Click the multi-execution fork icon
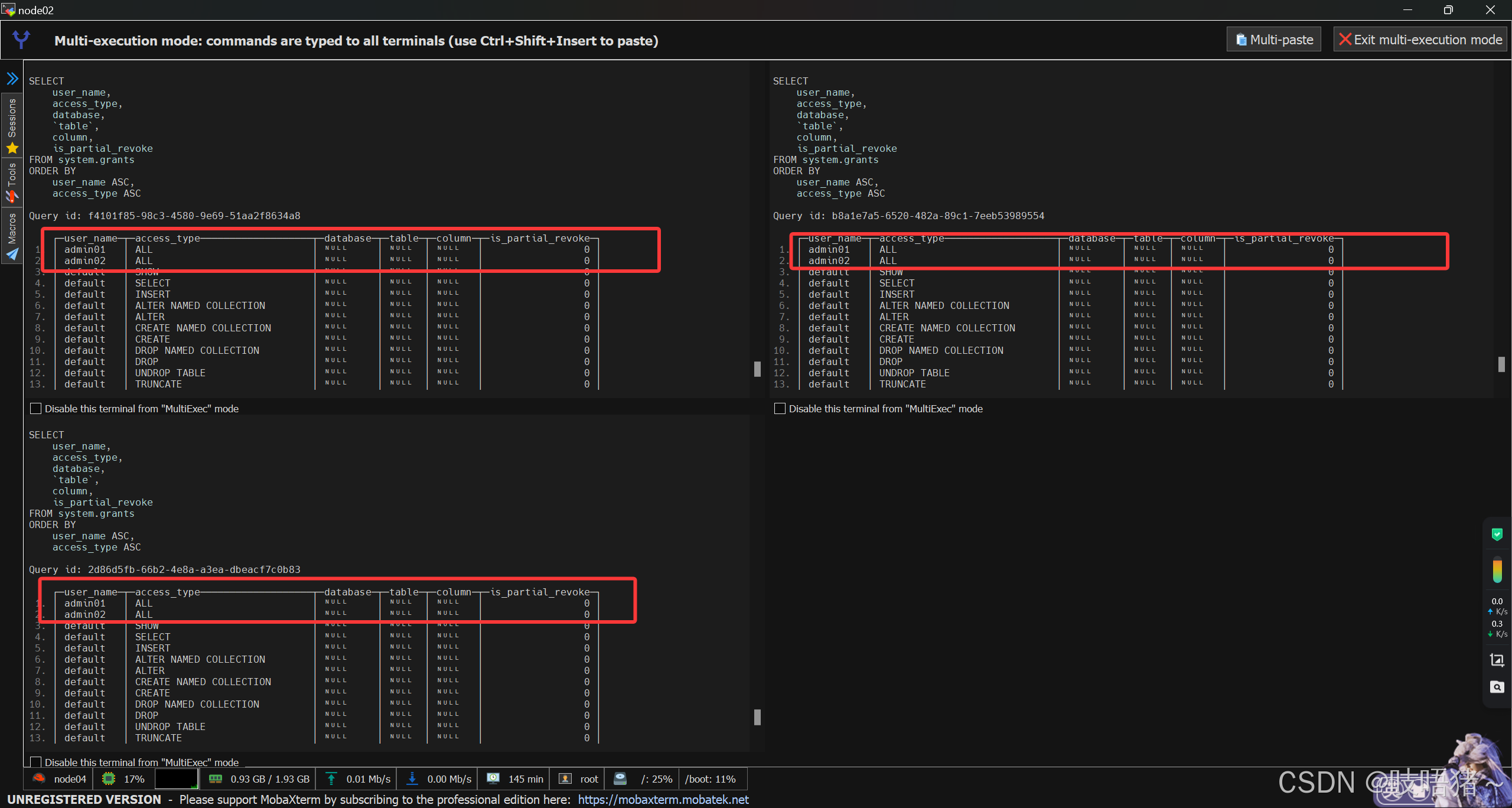Screen dimensions: 1512x808 (x=22, y=40)
